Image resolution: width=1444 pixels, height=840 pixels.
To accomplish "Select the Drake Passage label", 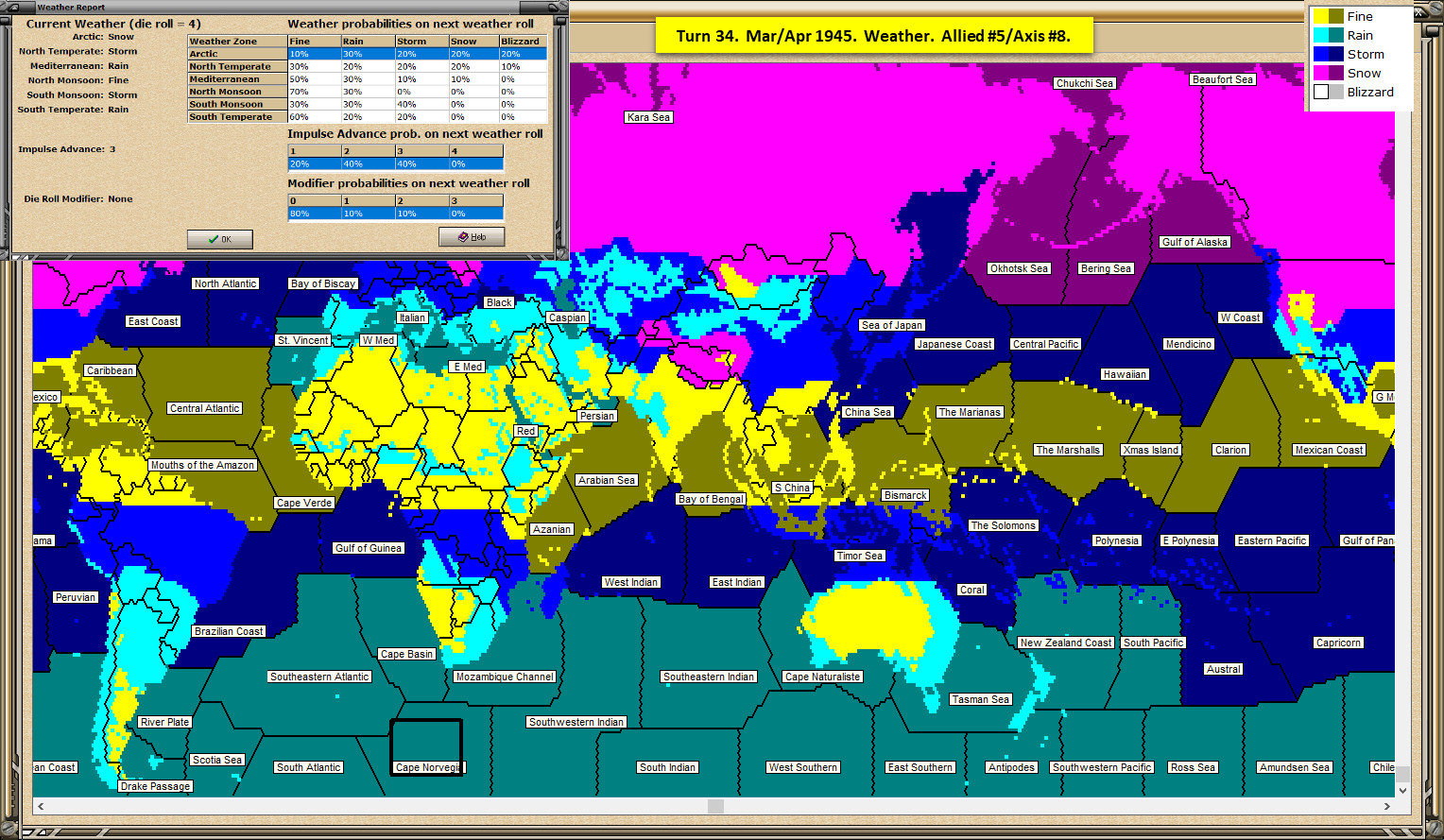I will click(156, 786).
